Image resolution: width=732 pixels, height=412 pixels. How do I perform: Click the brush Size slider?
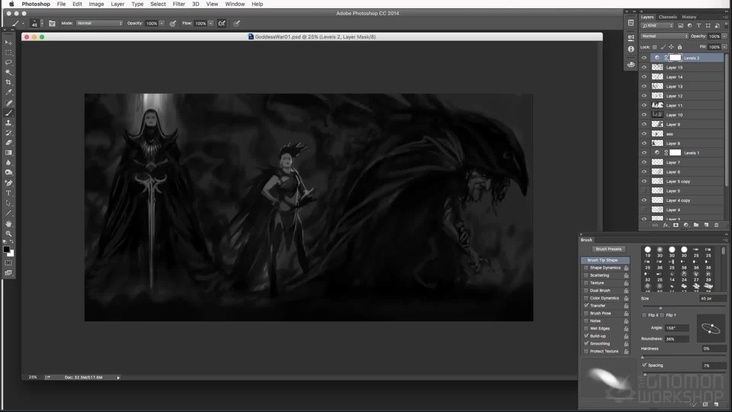pos(684,306)
